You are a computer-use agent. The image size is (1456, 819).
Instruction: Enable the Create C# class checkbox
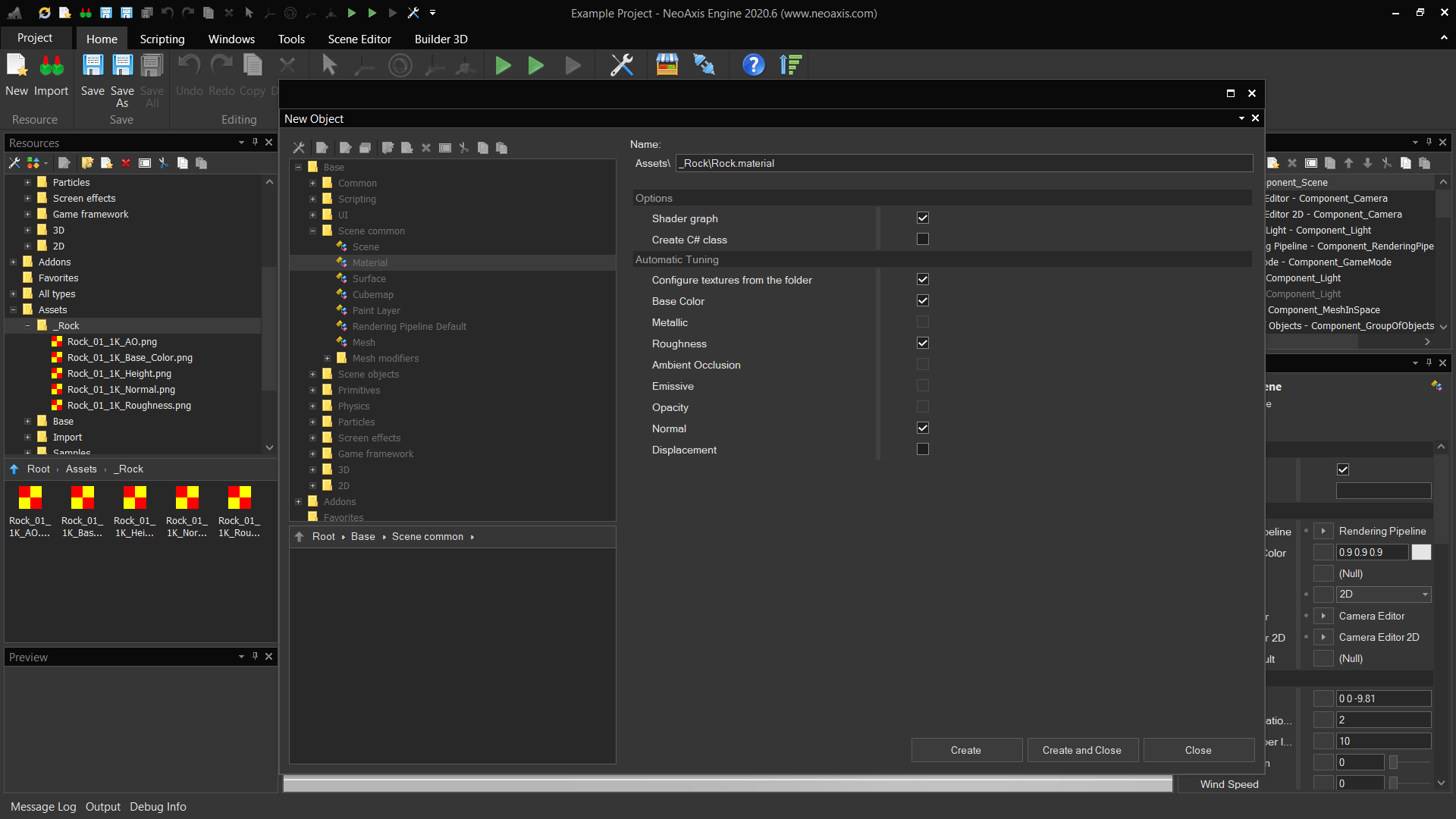(922, 240)
